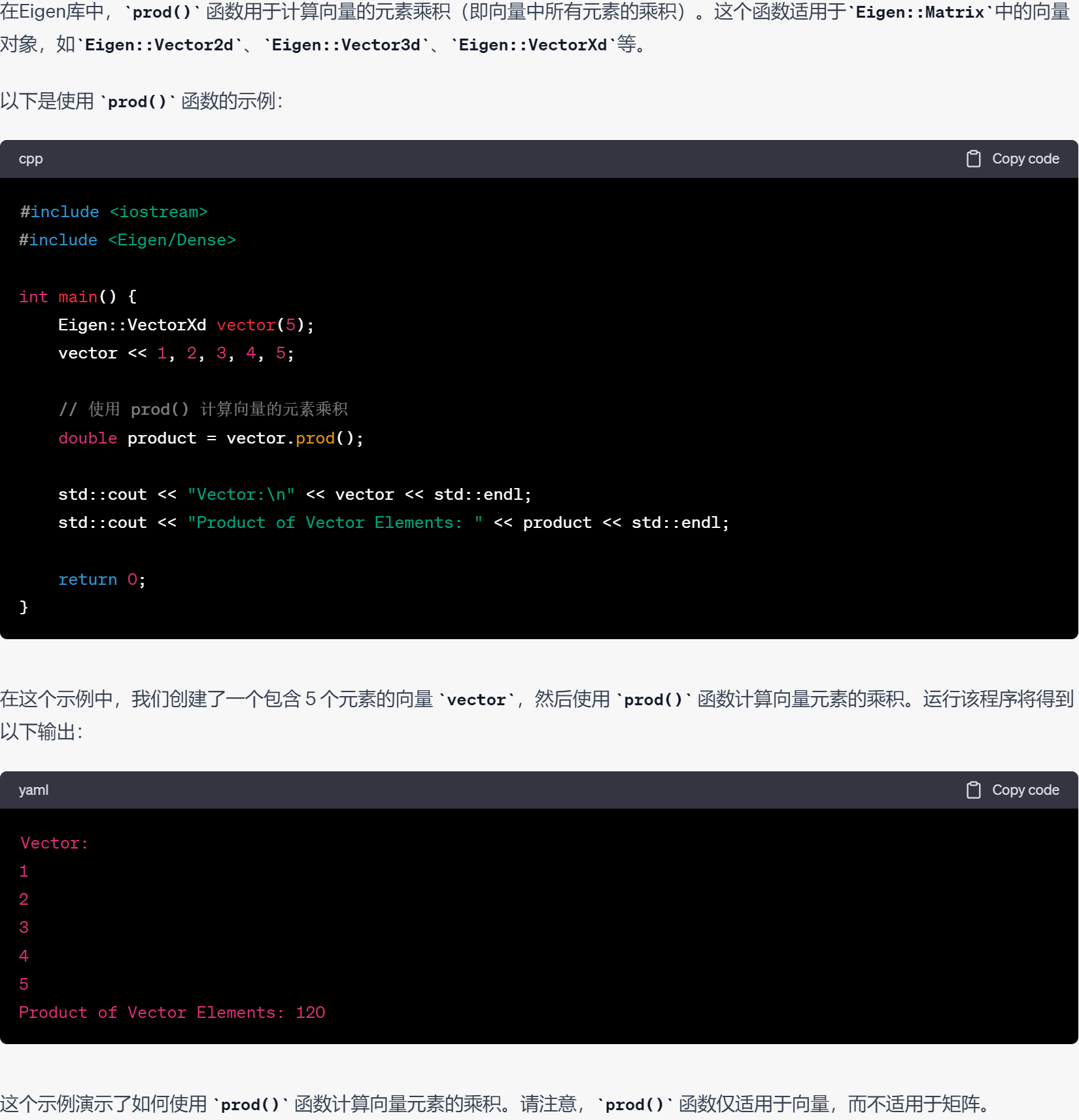
Task: Click output value '3' in yaml block
Action: tap(24, 928)
